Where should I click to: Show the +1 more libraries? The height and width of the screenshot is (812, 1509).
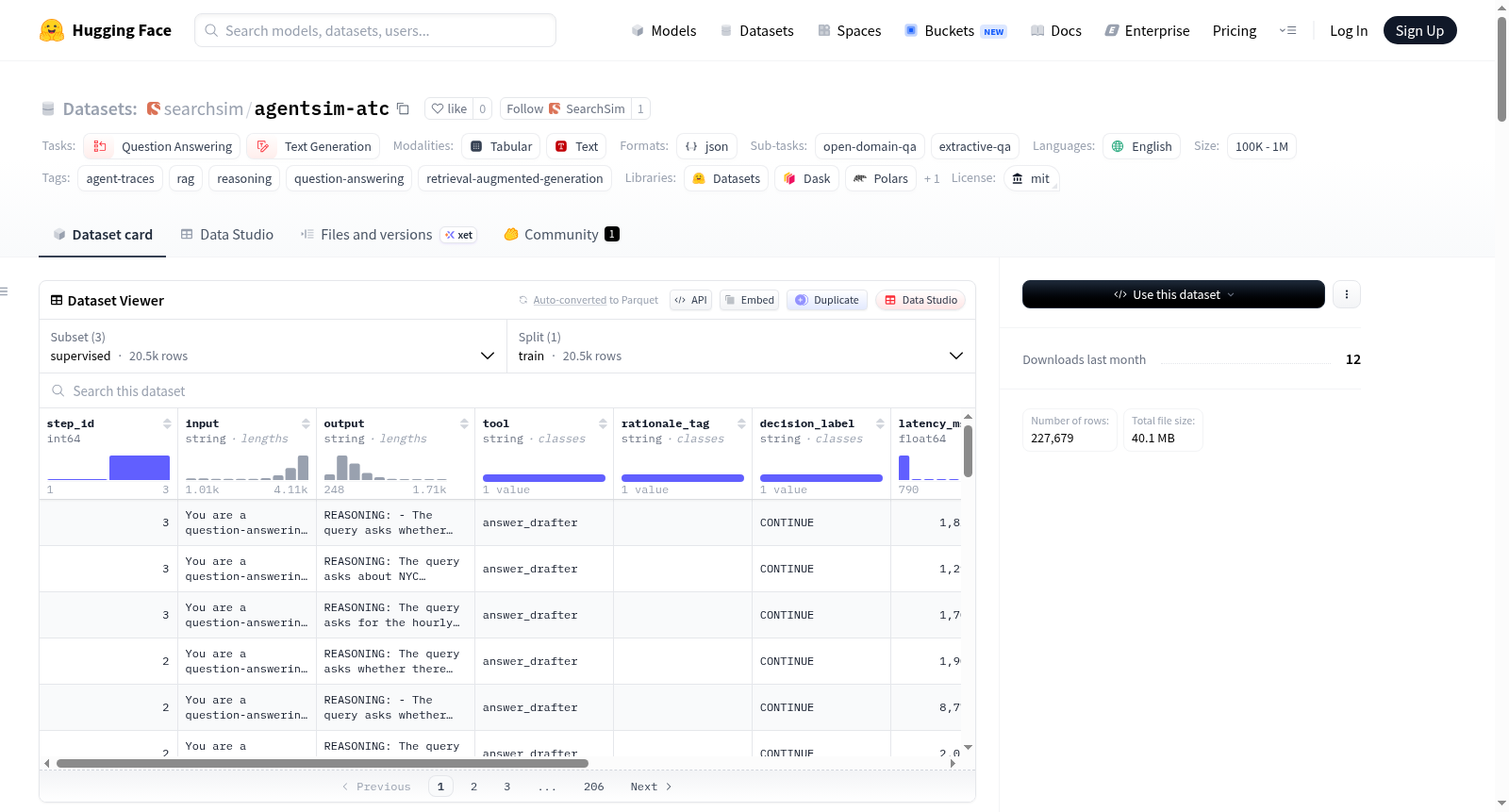932,178
